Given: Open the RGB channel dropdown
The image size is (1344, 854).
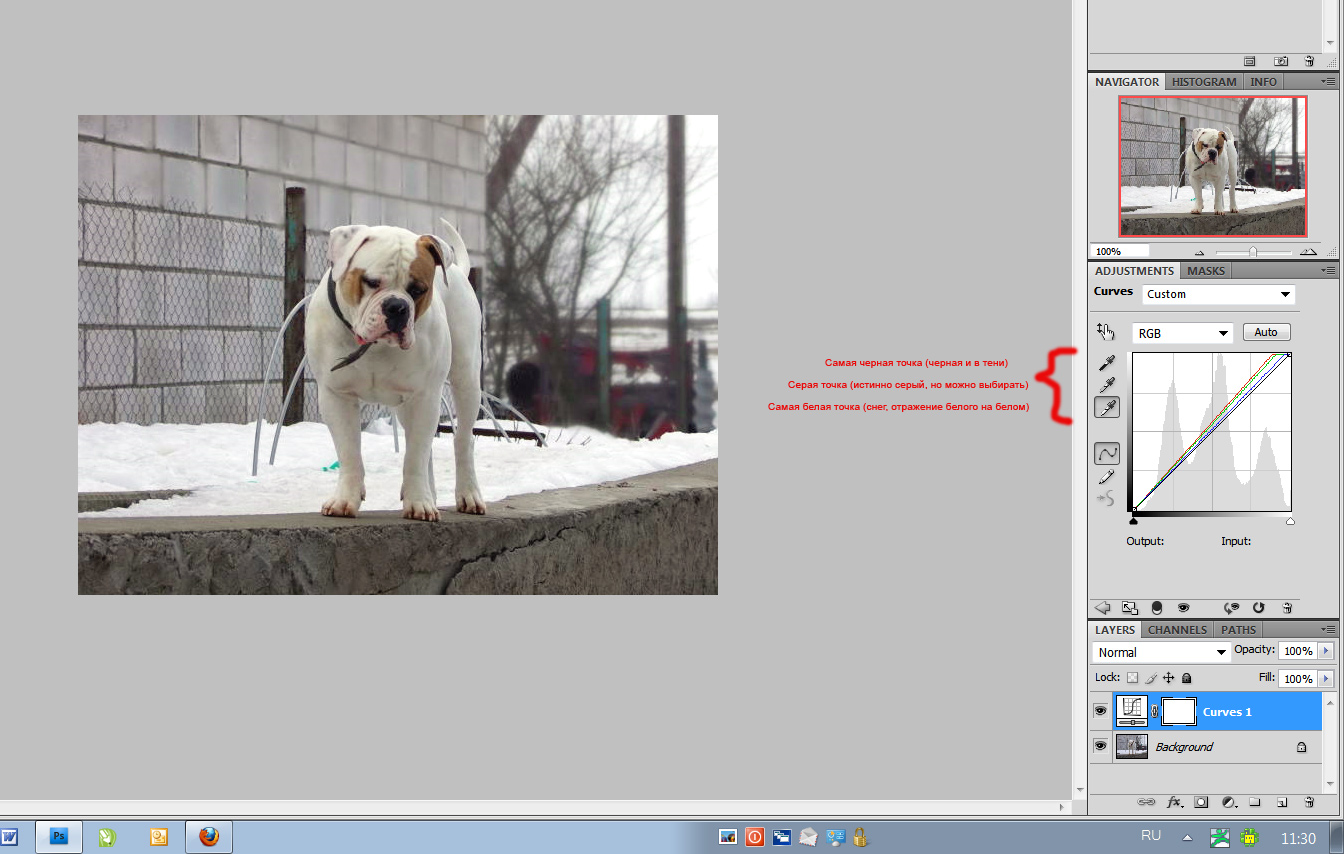Looking at the screenshot, I should point(1181,333).
